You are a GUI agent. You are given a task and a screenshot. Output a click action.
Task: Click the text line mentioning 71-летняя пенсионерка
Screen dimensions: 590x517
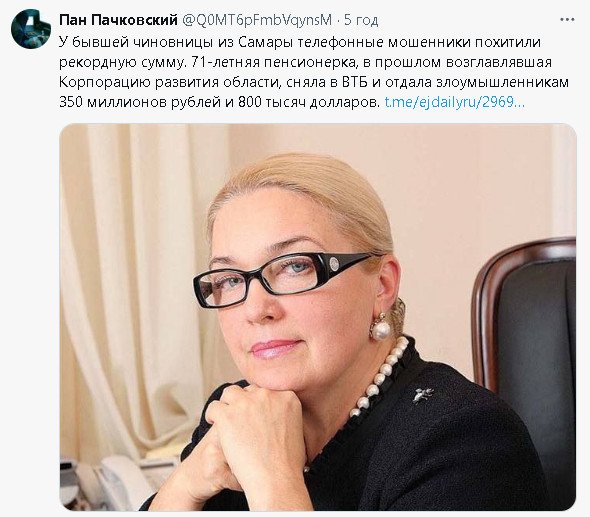pos(305,62)
